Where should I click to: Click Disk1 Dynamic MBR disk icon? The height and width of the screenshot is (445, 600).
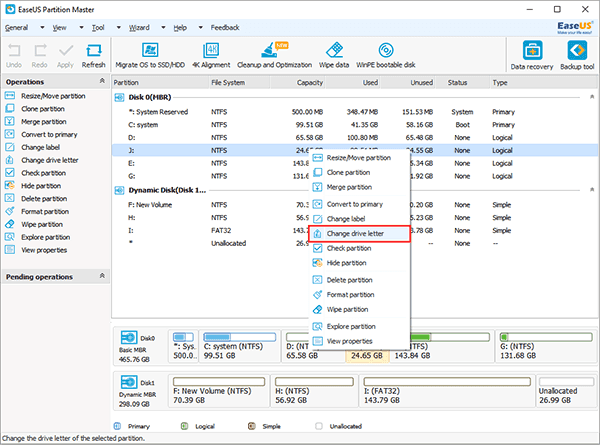pyautogui.click(x=129, y=382)
